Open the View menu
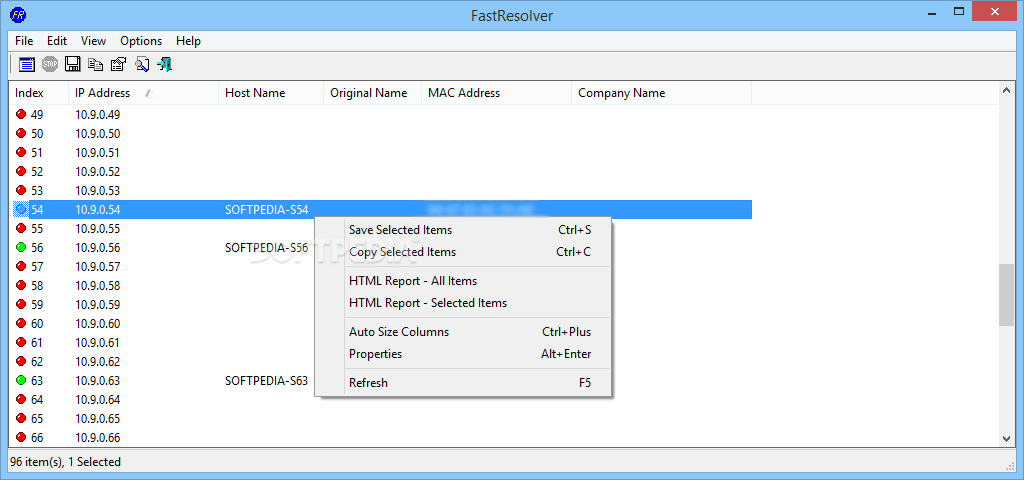This screenshot has width=1024, height=480. tap(93, 40)
